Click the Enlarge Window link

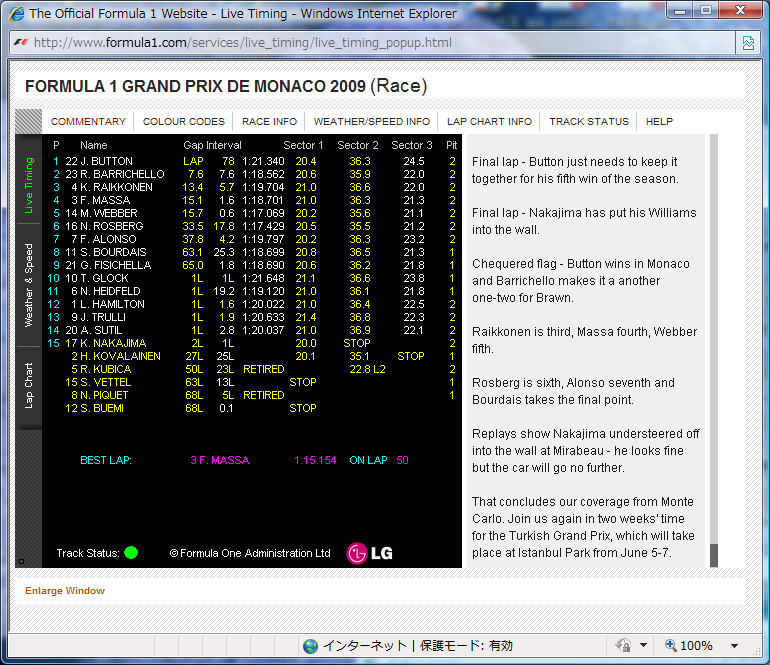65,590
